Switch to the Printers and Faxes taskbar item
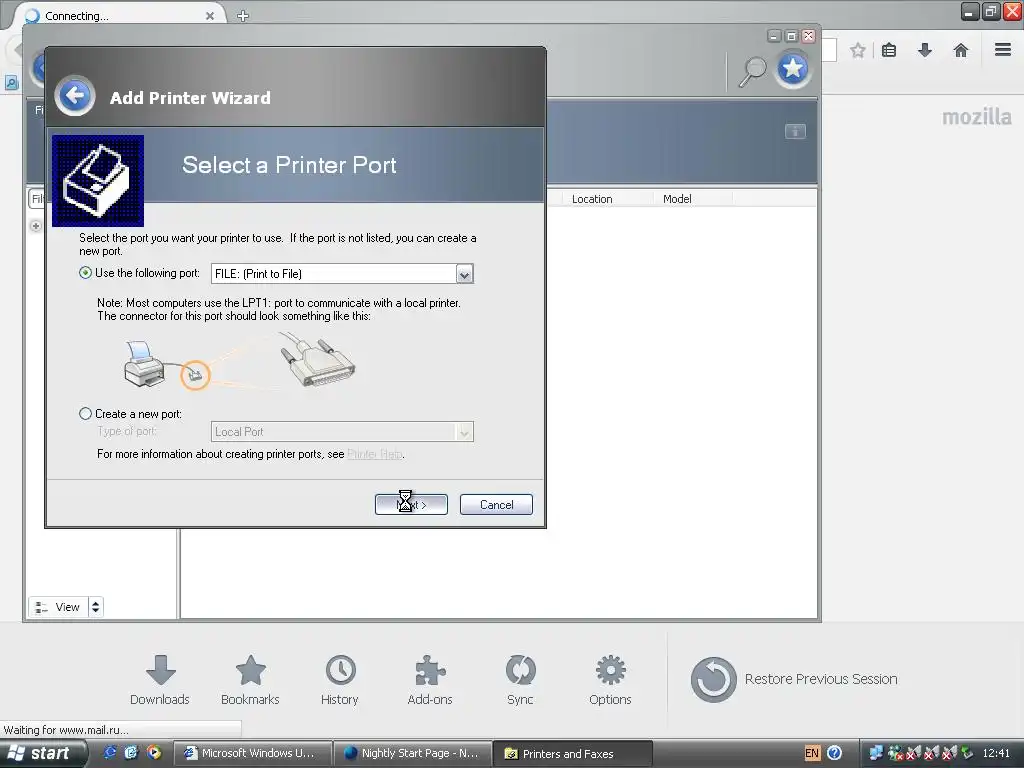Viewport: 1024px width, 768px height. click(573, 754)
